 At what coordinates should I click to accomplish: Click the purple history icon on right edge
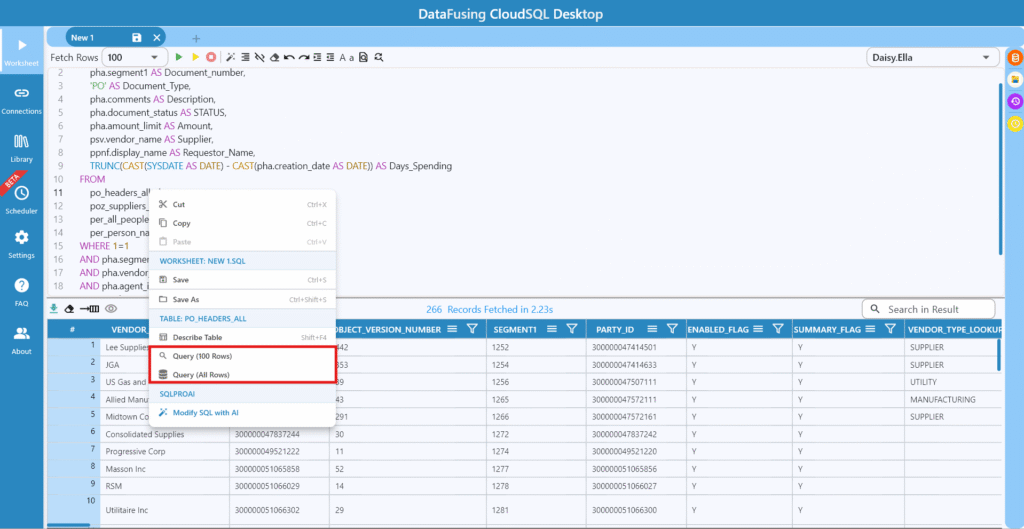(1015, 101)
